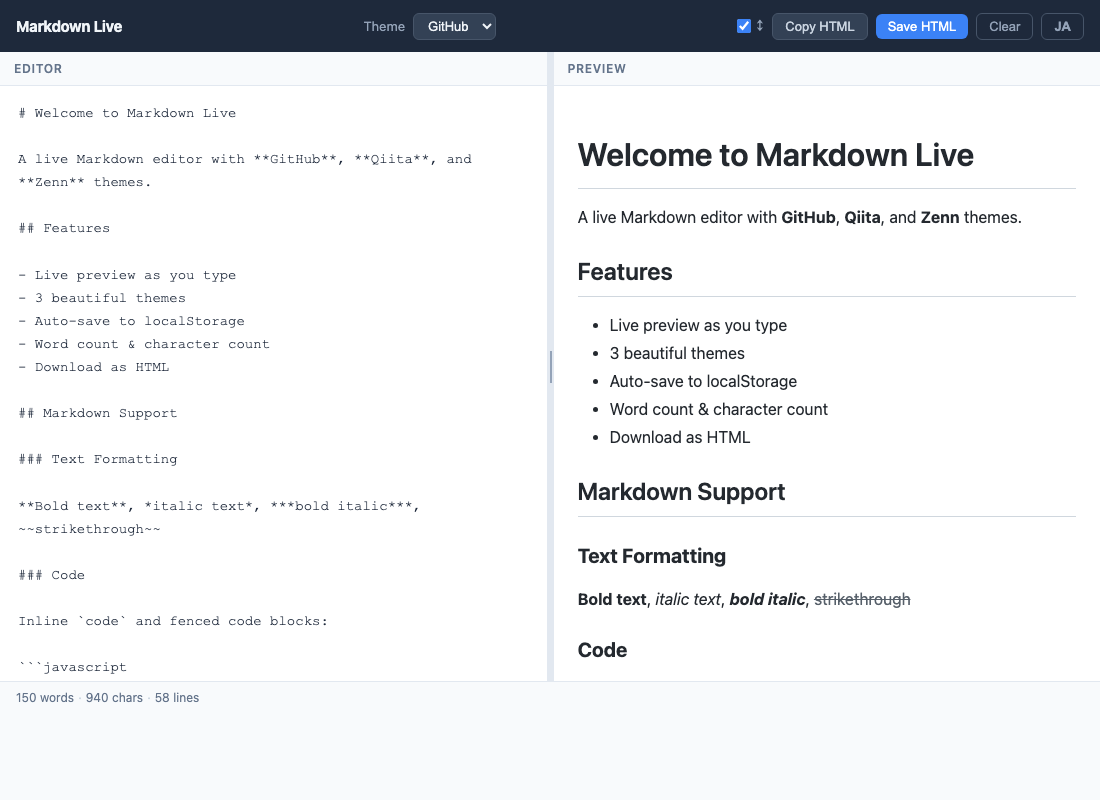
Task: Click preview heading 'Text Formatting'
Action: point(652,556)
